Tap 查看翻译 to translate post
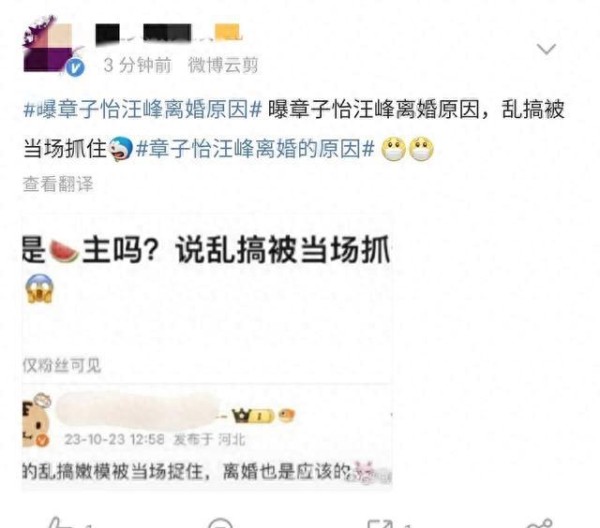 [x=58, y=184]
